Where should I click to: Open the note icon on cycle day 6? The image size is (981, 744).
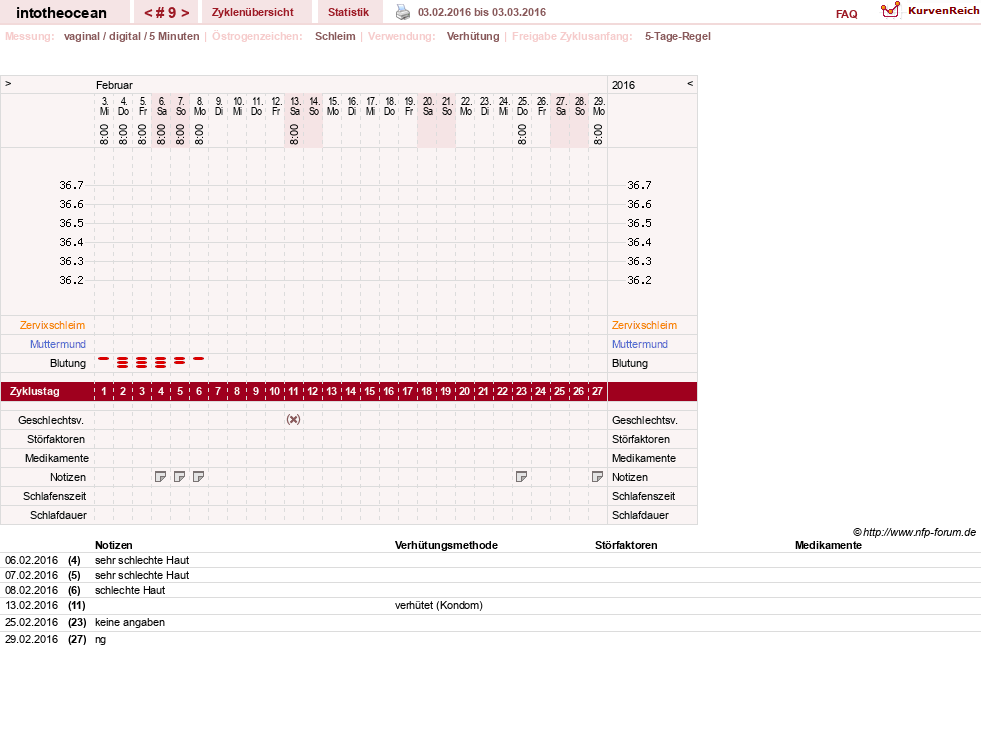[x=199, y=477]
